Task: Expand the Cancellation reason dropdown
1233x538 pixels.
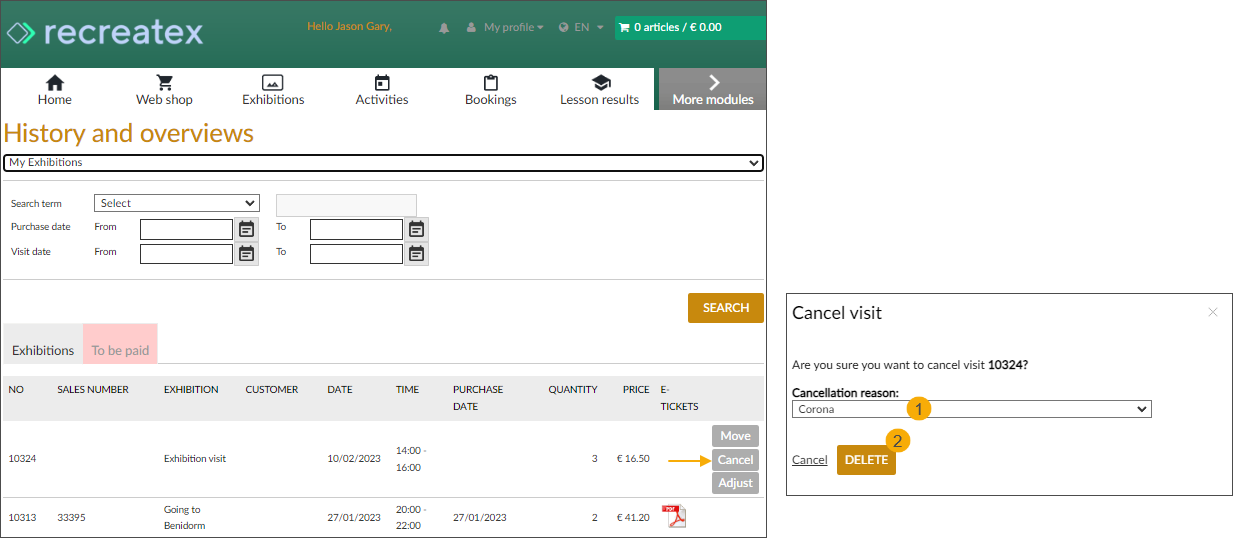Action: 971,409
